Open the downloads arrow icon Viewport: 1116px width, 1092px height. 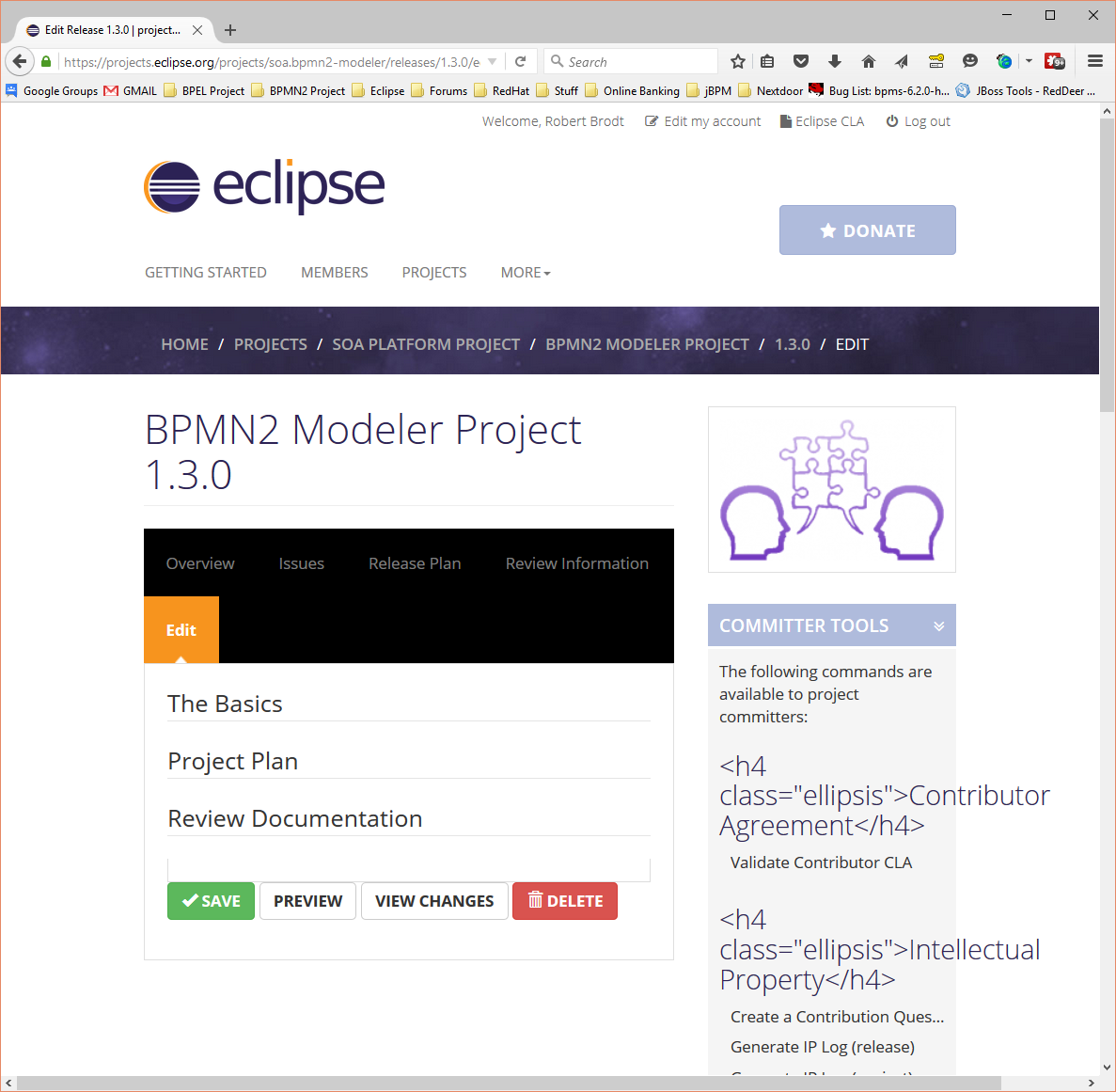(x=835, y=62)
